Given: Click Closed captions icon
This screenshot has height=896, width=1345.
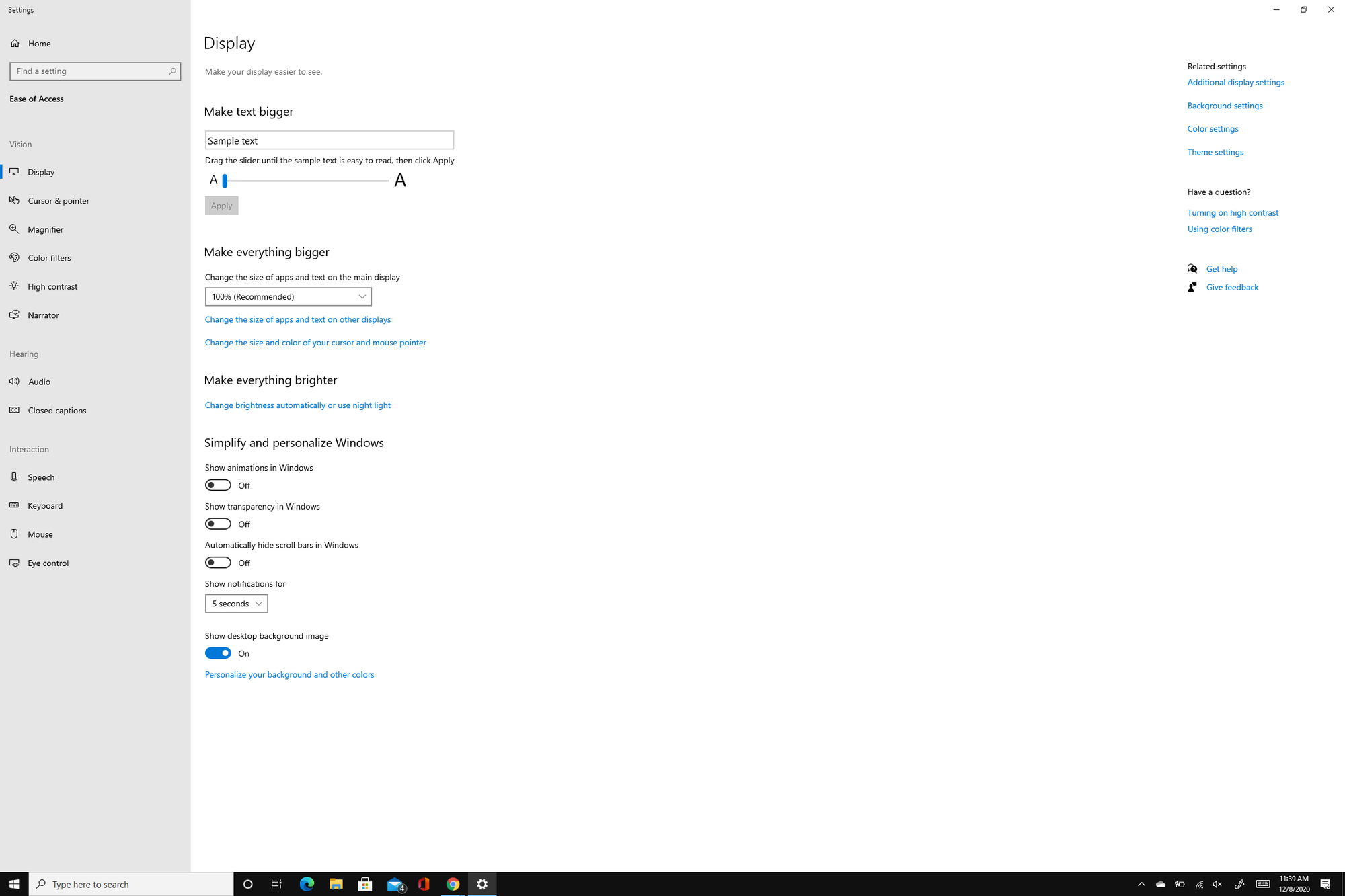Looking at the screenshot, I should (14, 410).
